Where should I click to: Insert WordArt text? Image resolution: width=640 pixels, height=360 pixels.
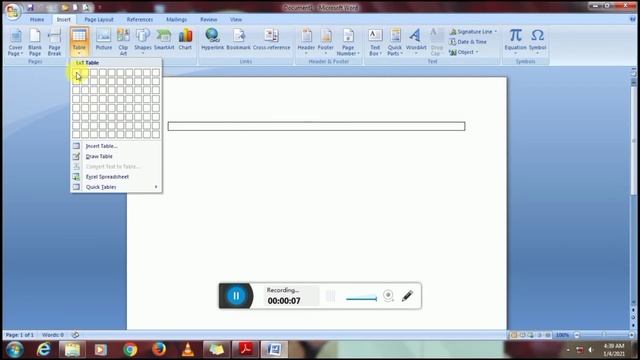point(416,42)
